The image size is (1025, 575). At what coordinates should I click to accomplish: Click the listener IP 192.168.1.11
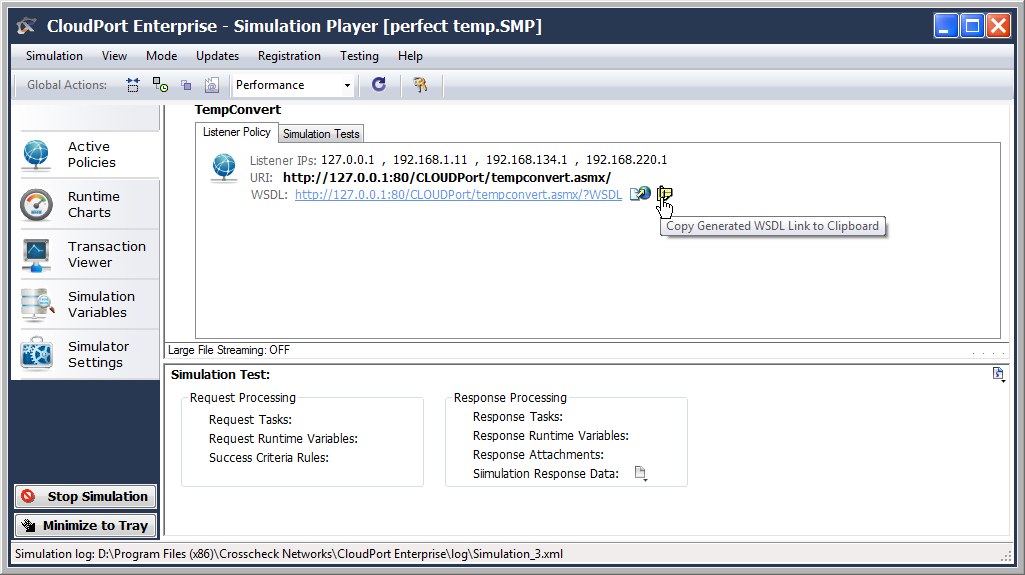click(x=430, y=159)
